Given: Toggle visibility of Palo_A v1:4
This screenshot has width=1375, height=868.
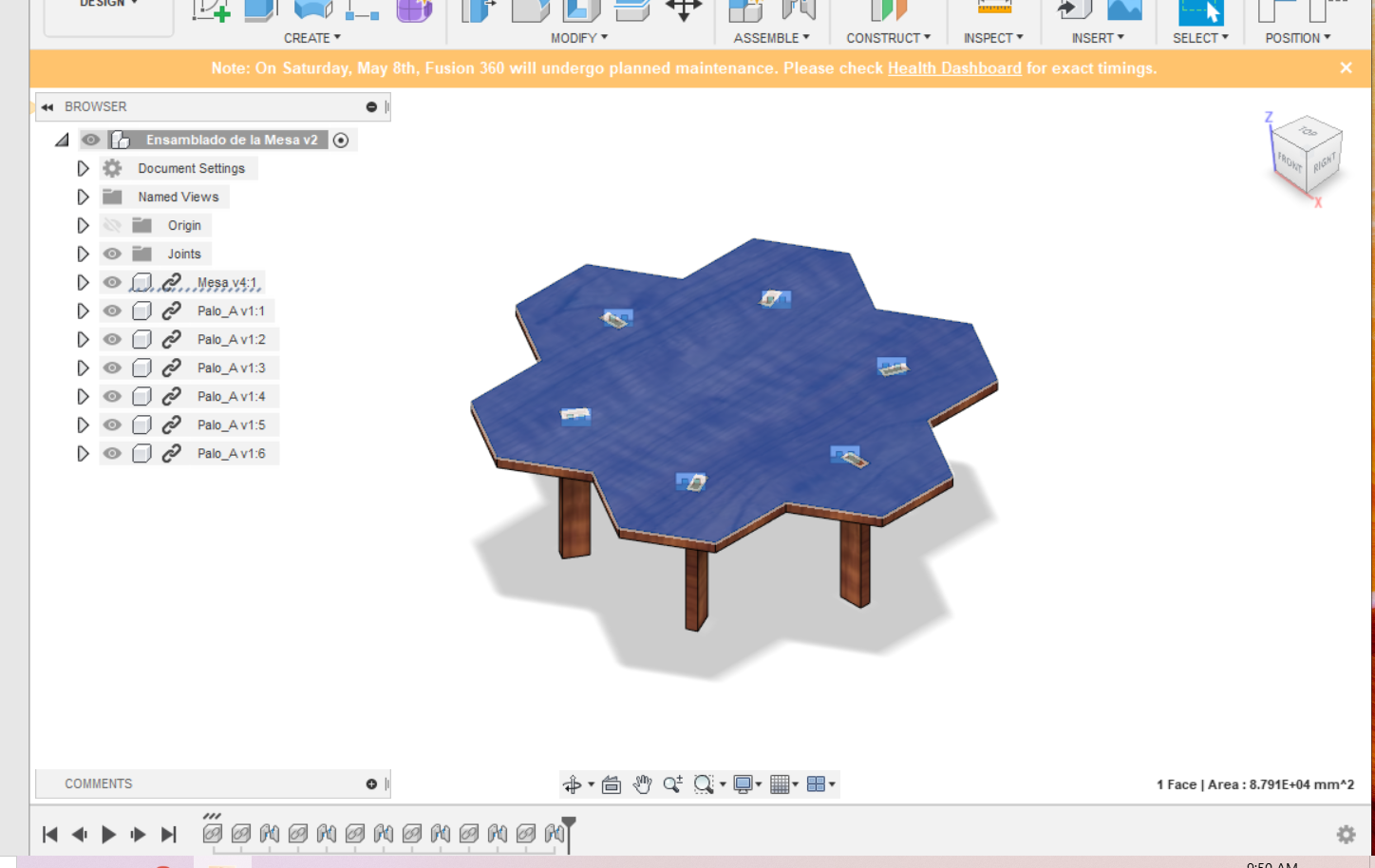Looking at the screenshot, I should [112, 396].
